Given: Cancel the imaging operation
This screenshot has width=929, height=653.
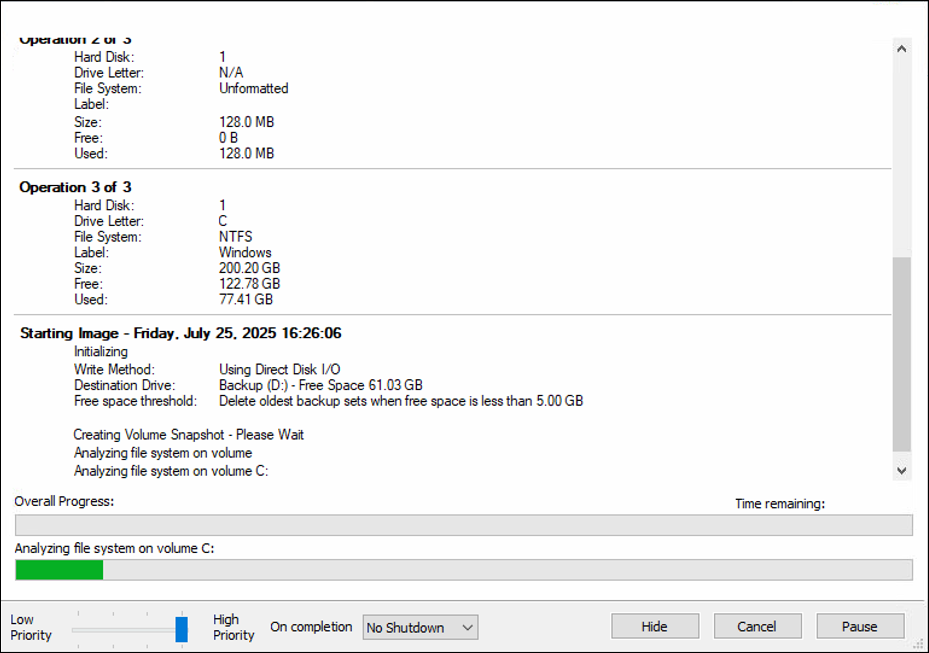Looking at the screenshot, I should (757, 626).
